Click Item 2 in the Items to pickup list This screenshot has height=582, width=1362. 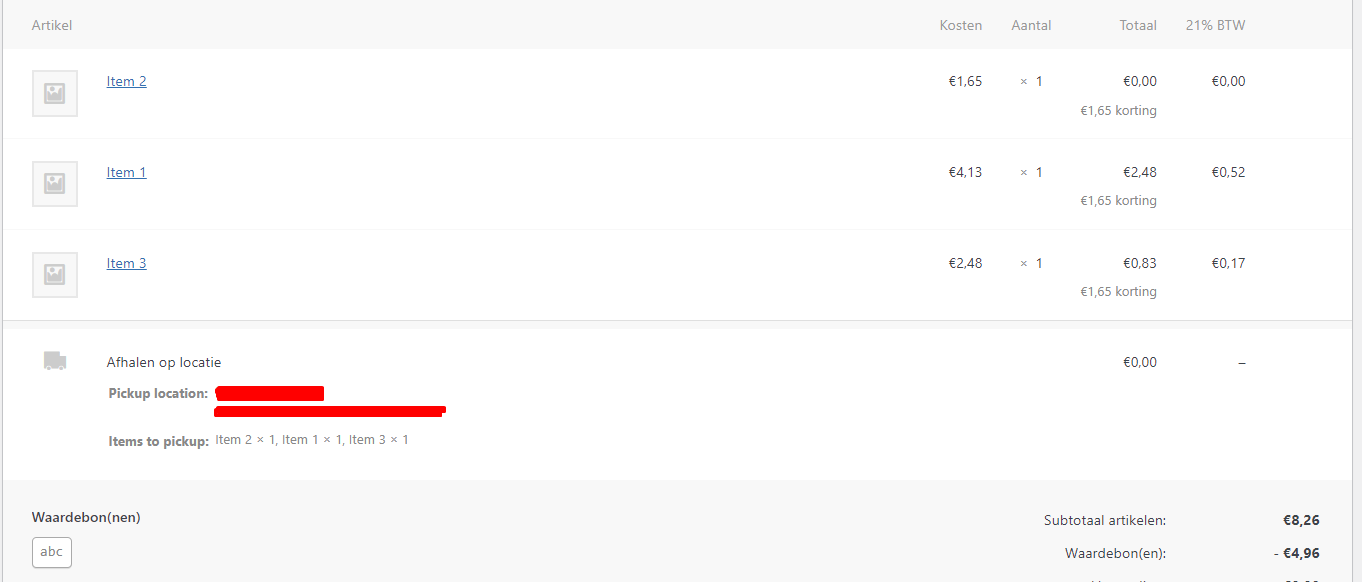234,439
